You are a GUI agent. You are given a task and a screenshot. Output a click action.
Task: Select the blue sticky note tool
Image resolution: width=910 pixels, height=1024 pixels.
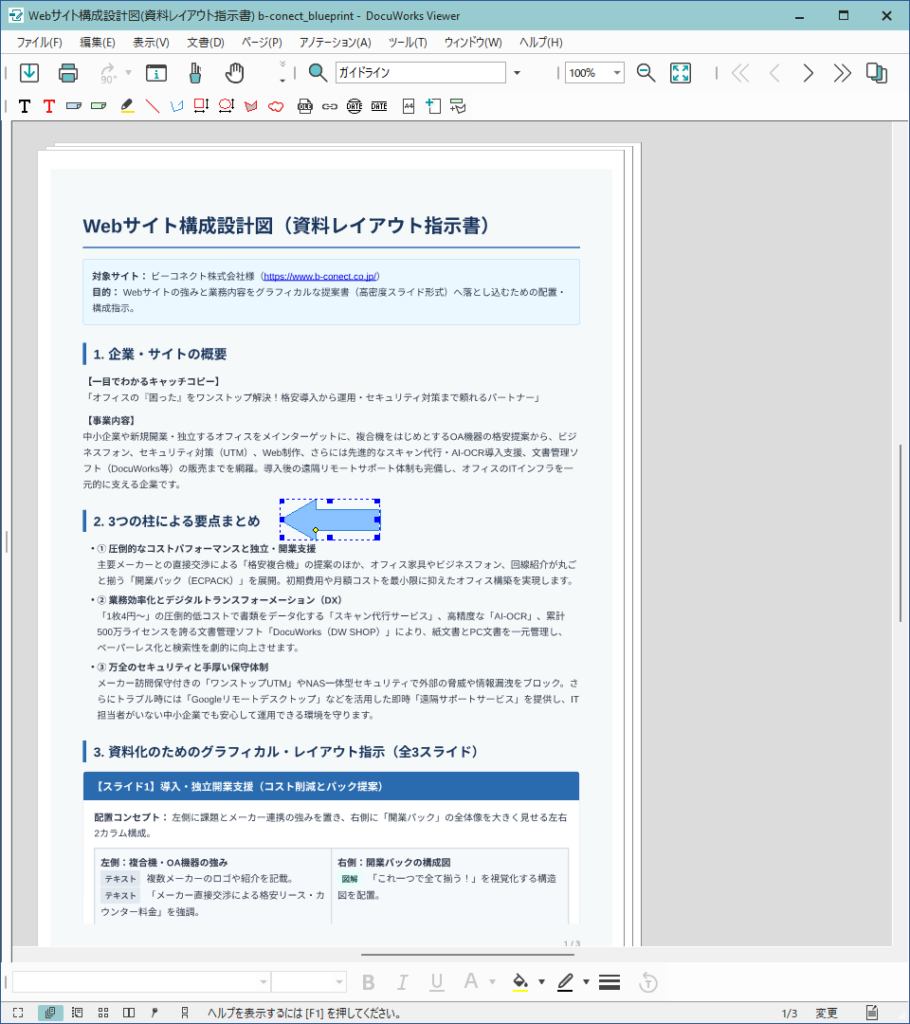[74, 105]
